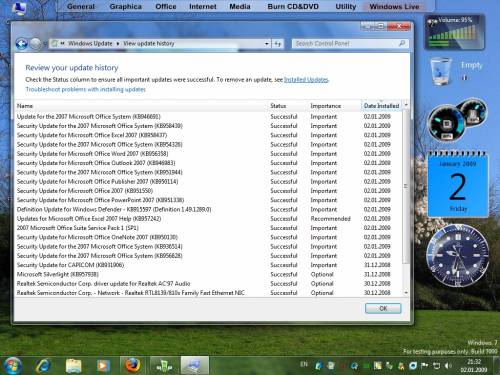Sort list by Importance column

click(x=334, y=106)
